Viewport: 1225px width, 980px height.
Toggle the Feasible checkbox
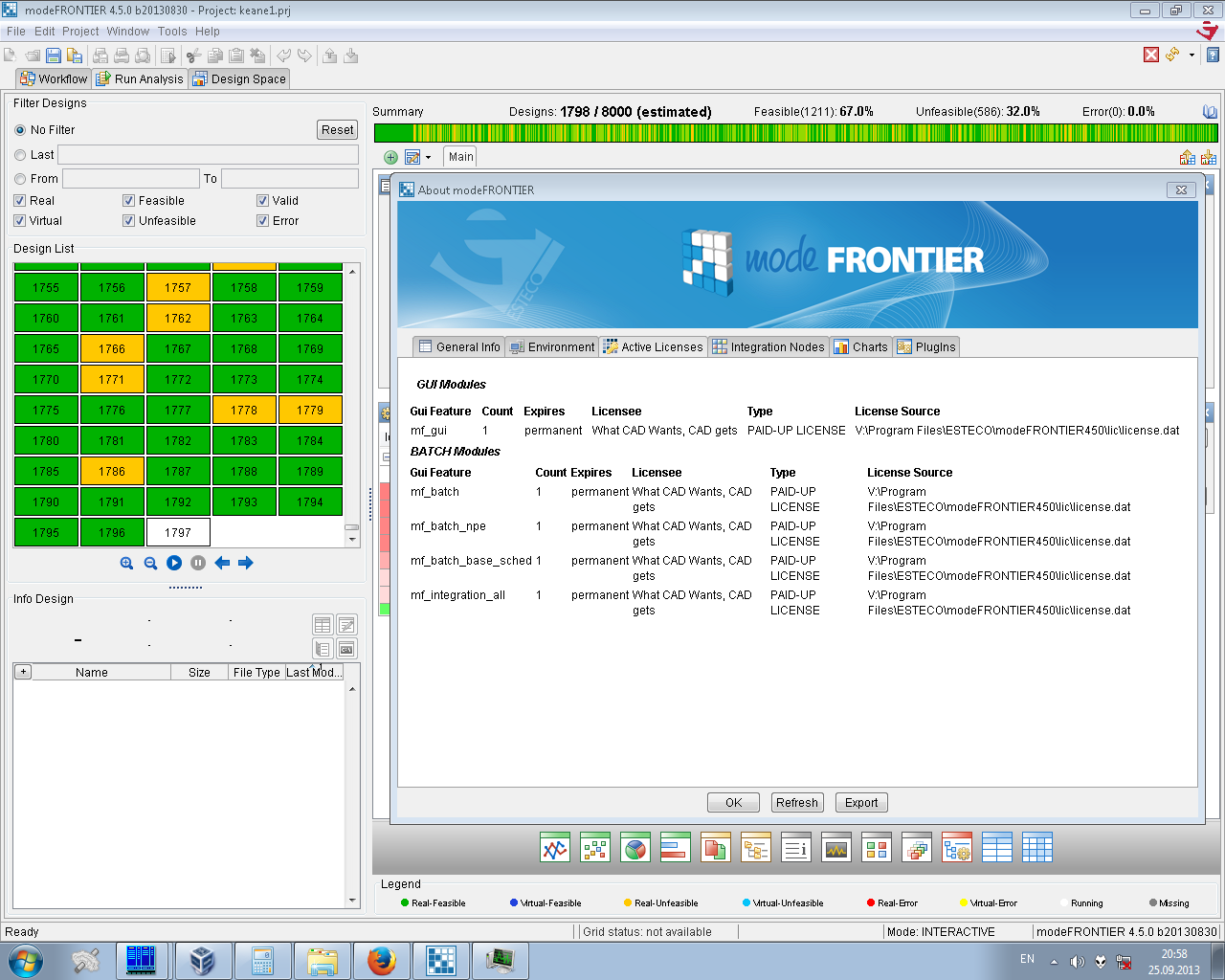pyautogui.click(x=128, y=201)
